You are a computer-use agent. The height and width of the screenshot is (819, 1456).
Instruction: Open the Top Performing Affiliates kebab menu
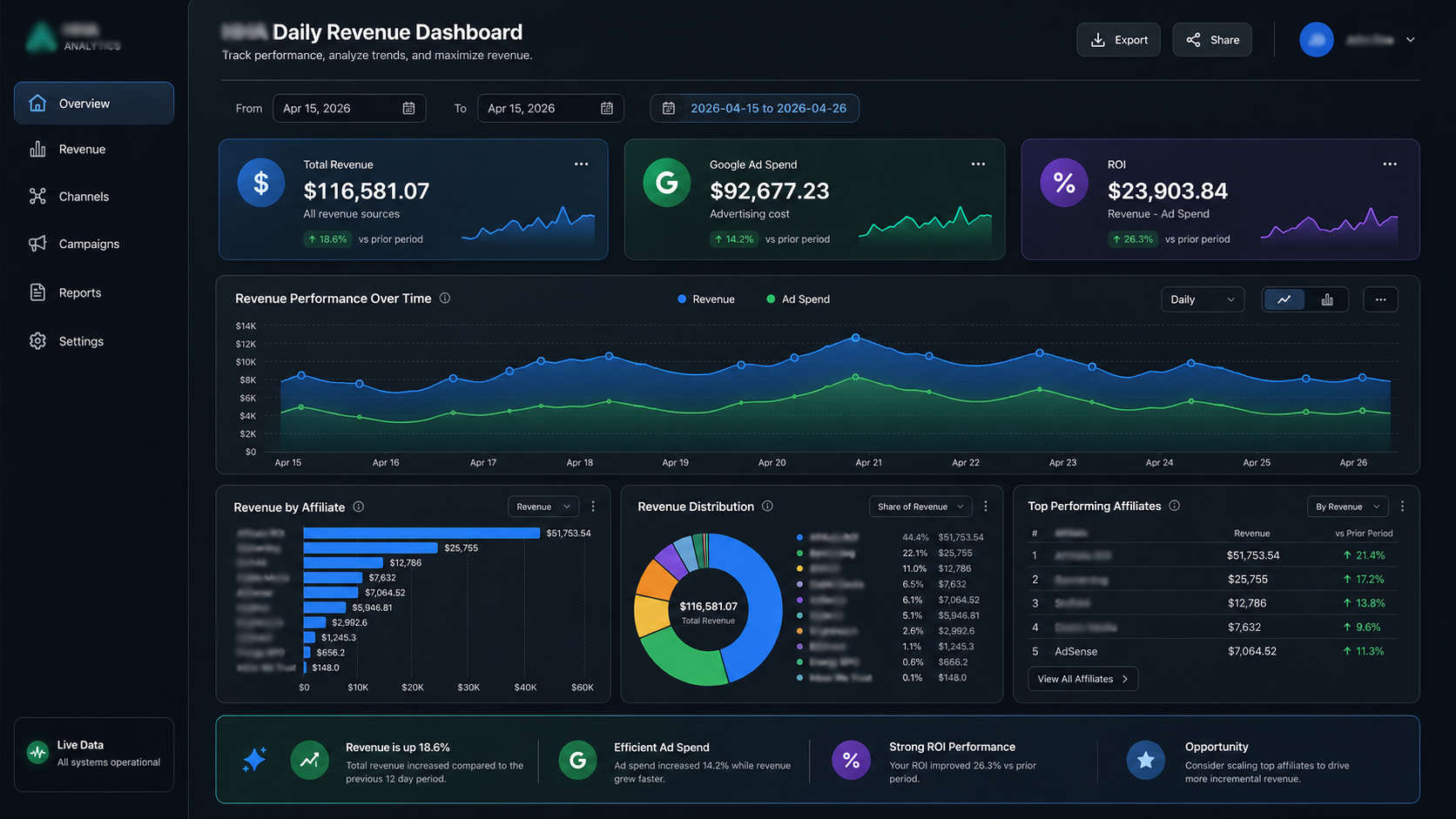coord(1402,507)
